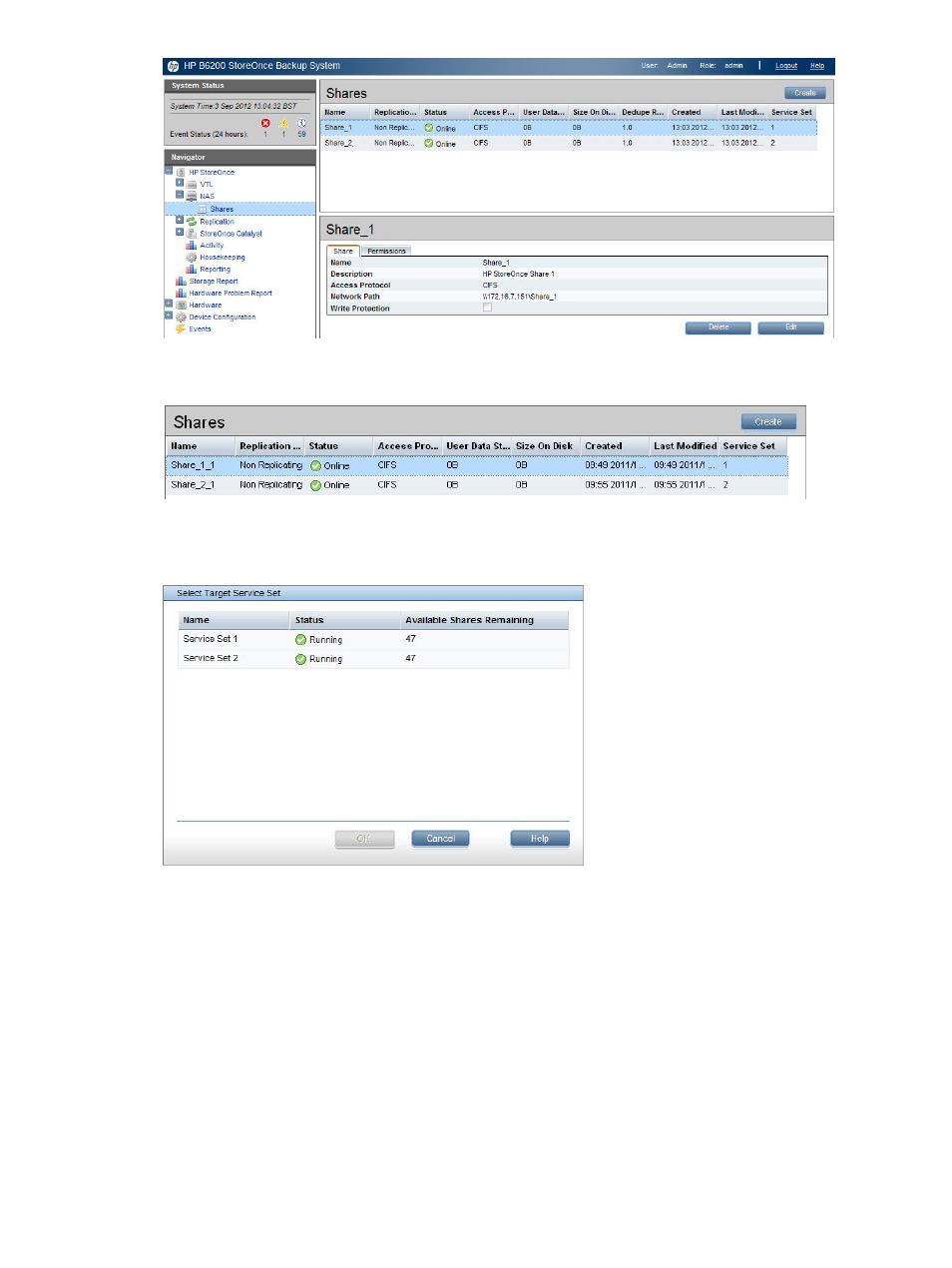Click the OK button in the dialog
This screenshot has height=1268, width=952.
click(x=364, y=840)
